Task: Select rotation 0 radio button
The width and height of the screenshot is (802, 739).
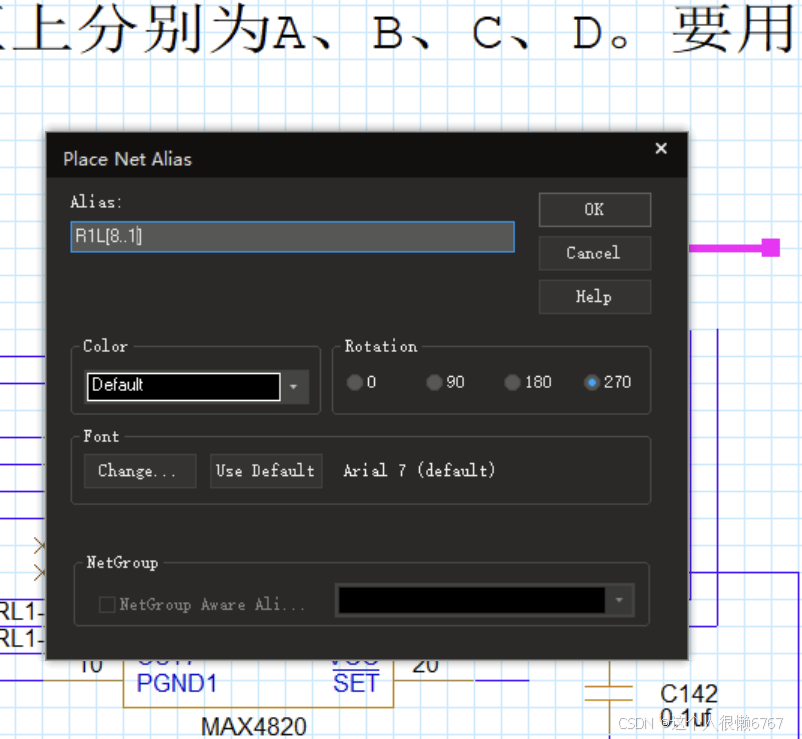Action: click(x=354, y=382)
